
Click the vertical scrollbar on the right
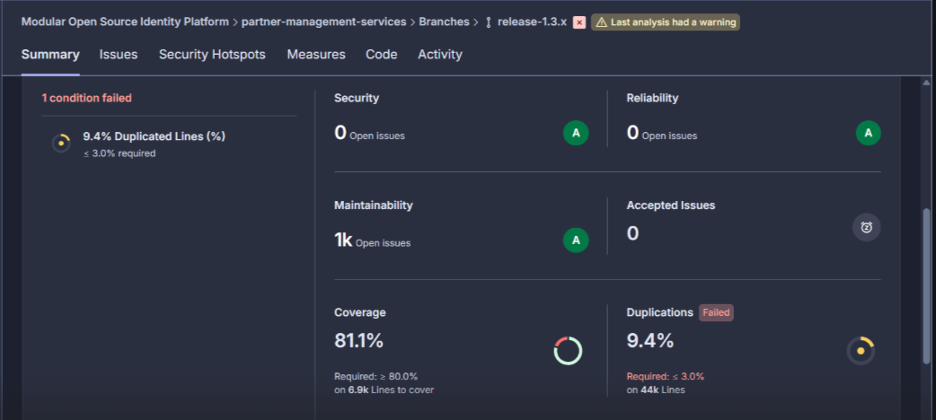click(x=928, y=290)
